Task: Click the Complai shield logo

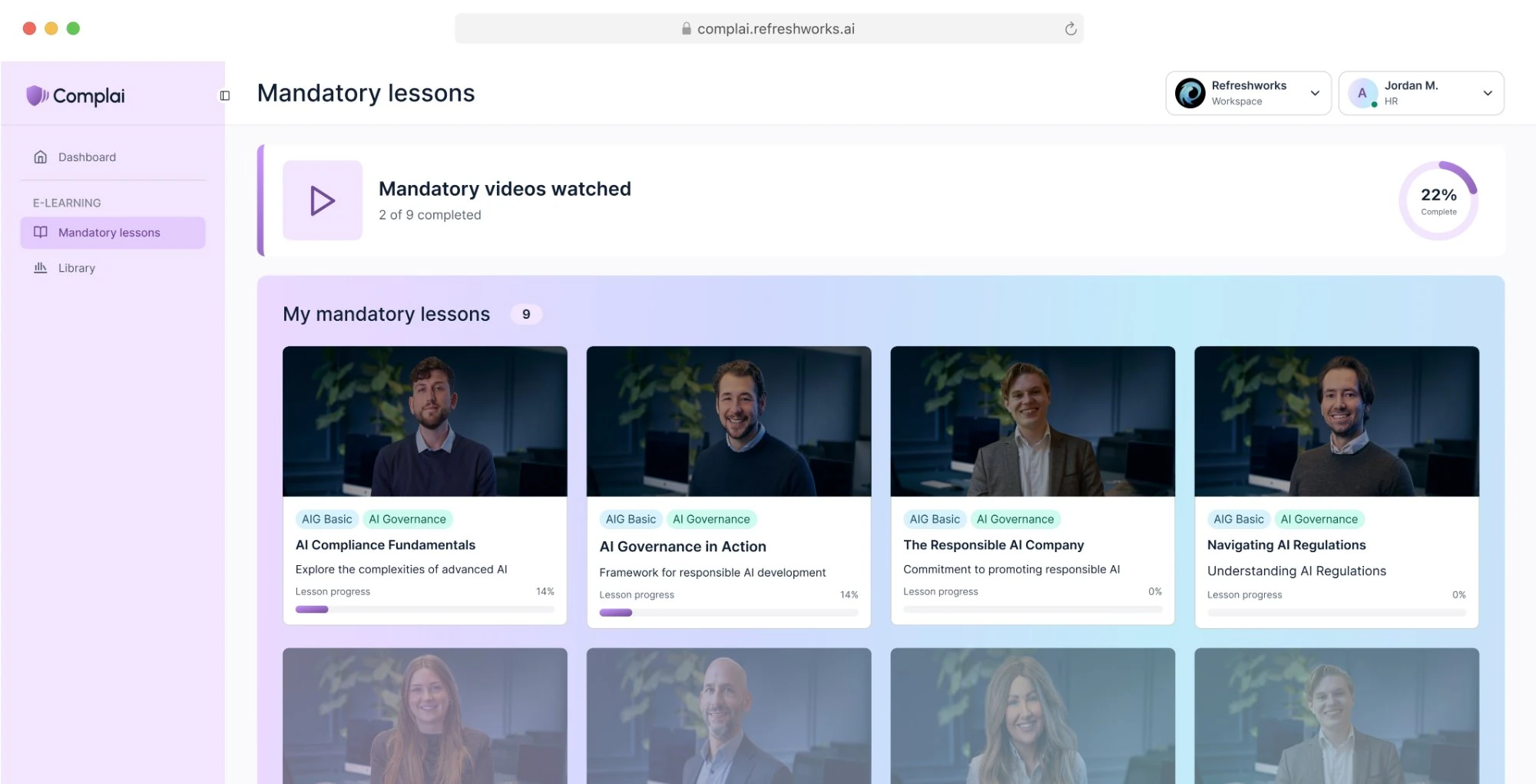Action: [x=37, y=95]
